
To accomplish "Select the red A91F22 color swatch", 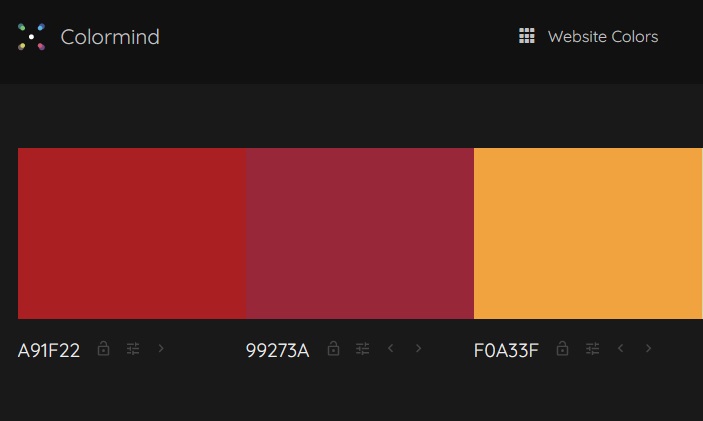I will pos(132,234).
